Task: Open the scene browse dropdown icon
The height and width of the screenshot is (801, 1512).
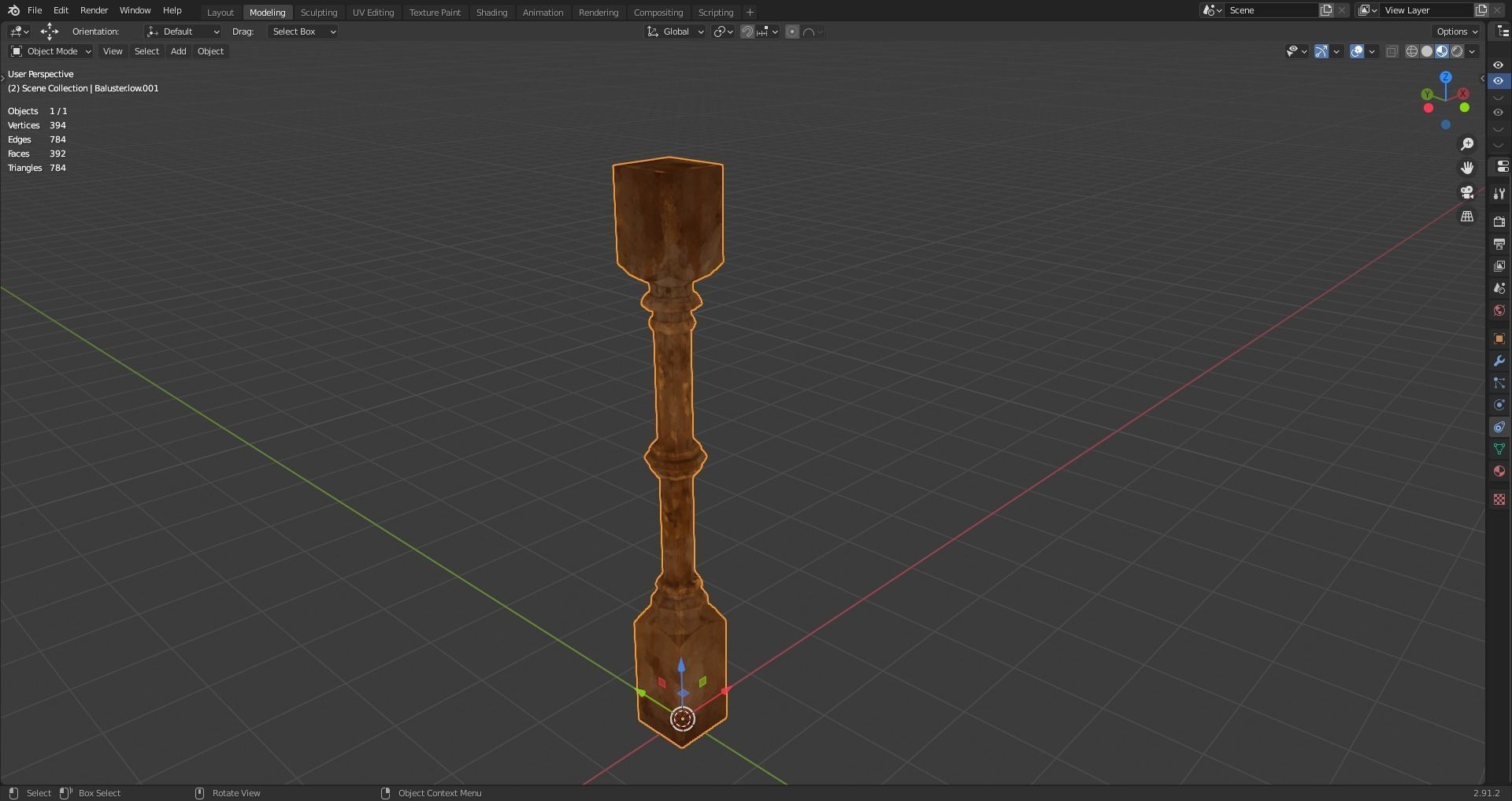Action: (x=1212, y=10)
